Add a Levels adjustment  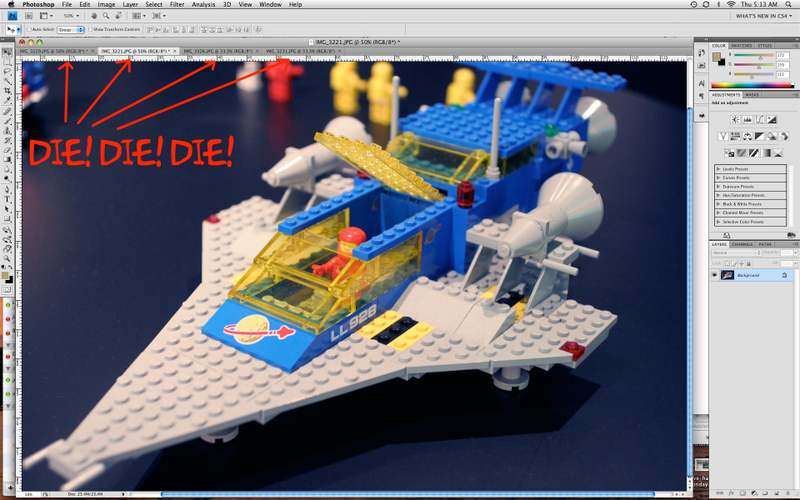[747, 119]
